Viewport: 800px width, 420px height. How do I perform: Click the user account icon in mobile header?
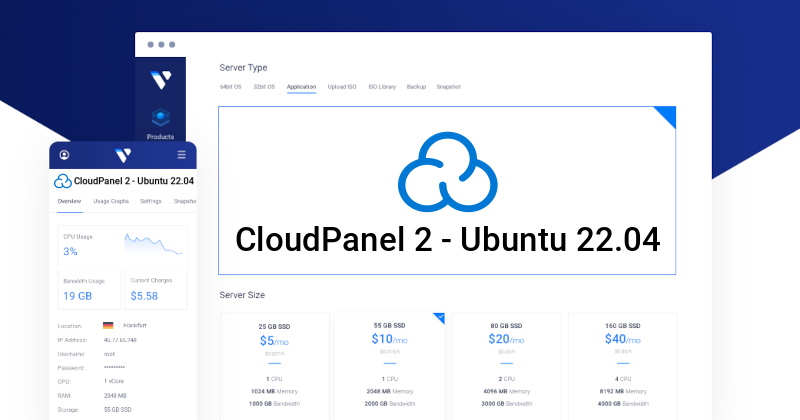pos(65,155)
